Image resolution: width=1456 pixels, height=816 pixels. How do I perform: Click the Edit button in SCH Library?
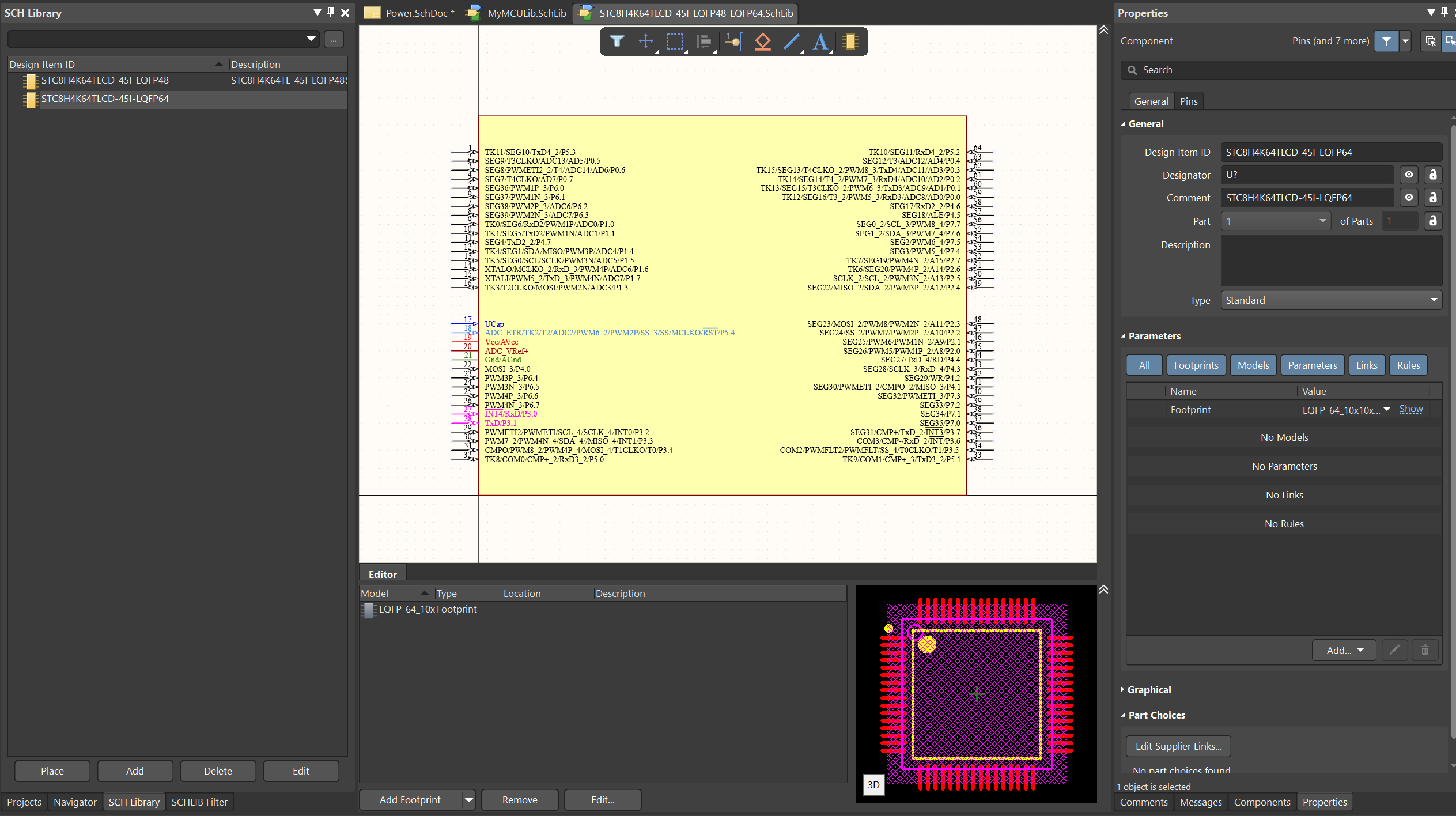(x=301, y=770)
